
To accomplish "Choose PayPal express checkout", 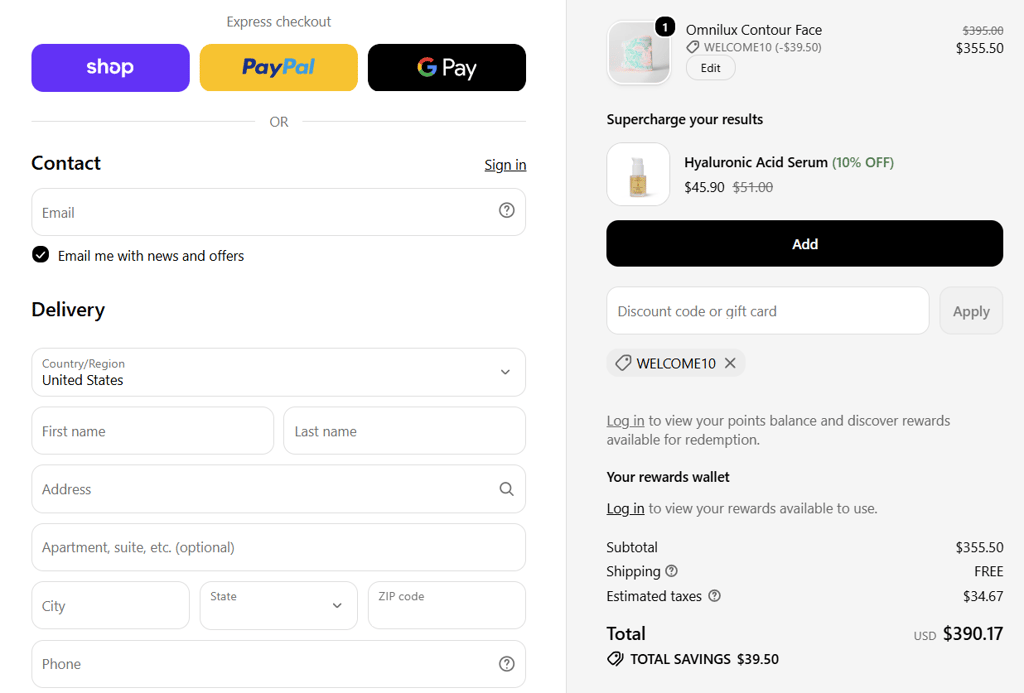I will pos(279,68).
